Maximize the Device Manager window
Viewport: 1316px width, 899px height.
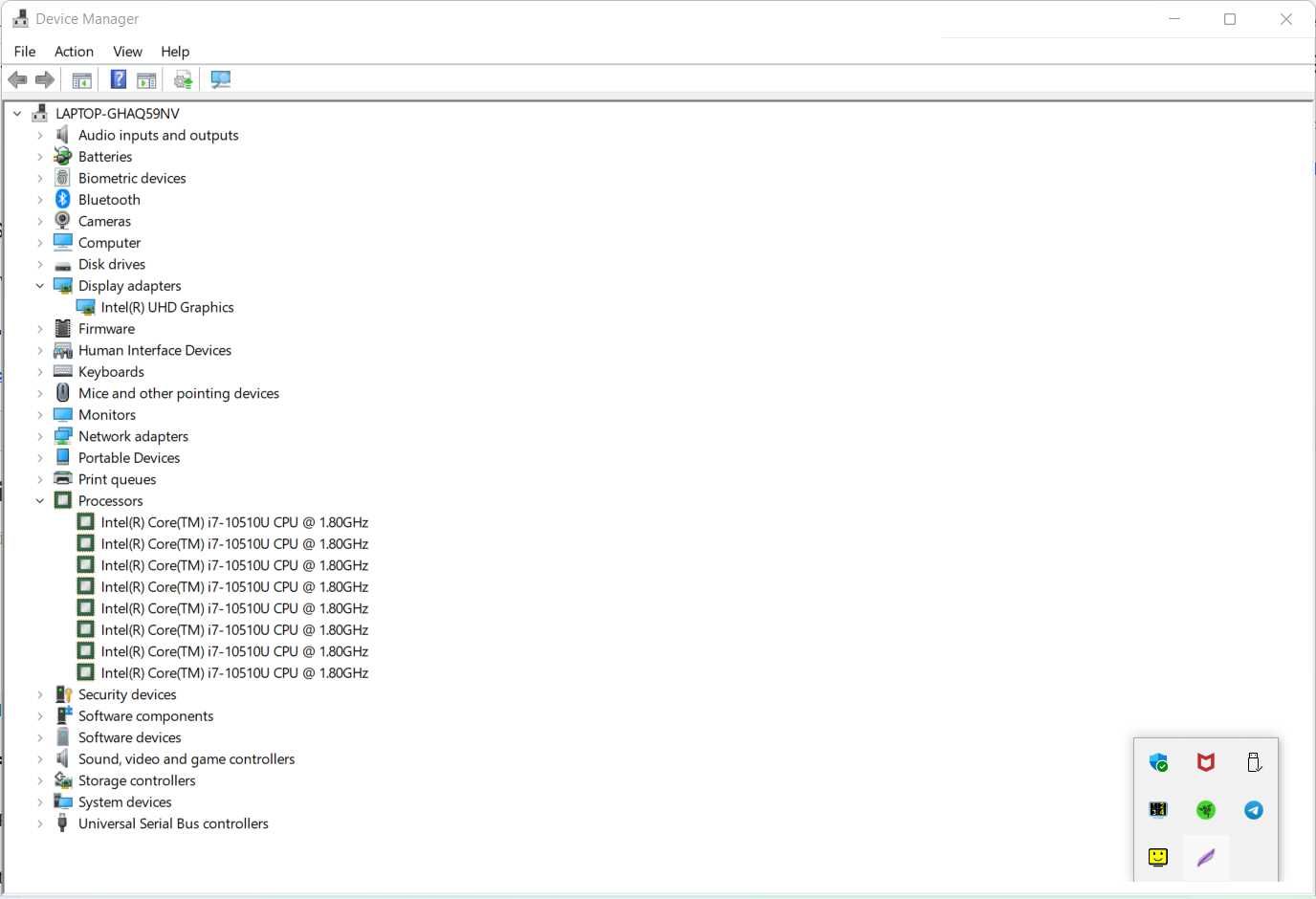click(x=1230, y=19)
